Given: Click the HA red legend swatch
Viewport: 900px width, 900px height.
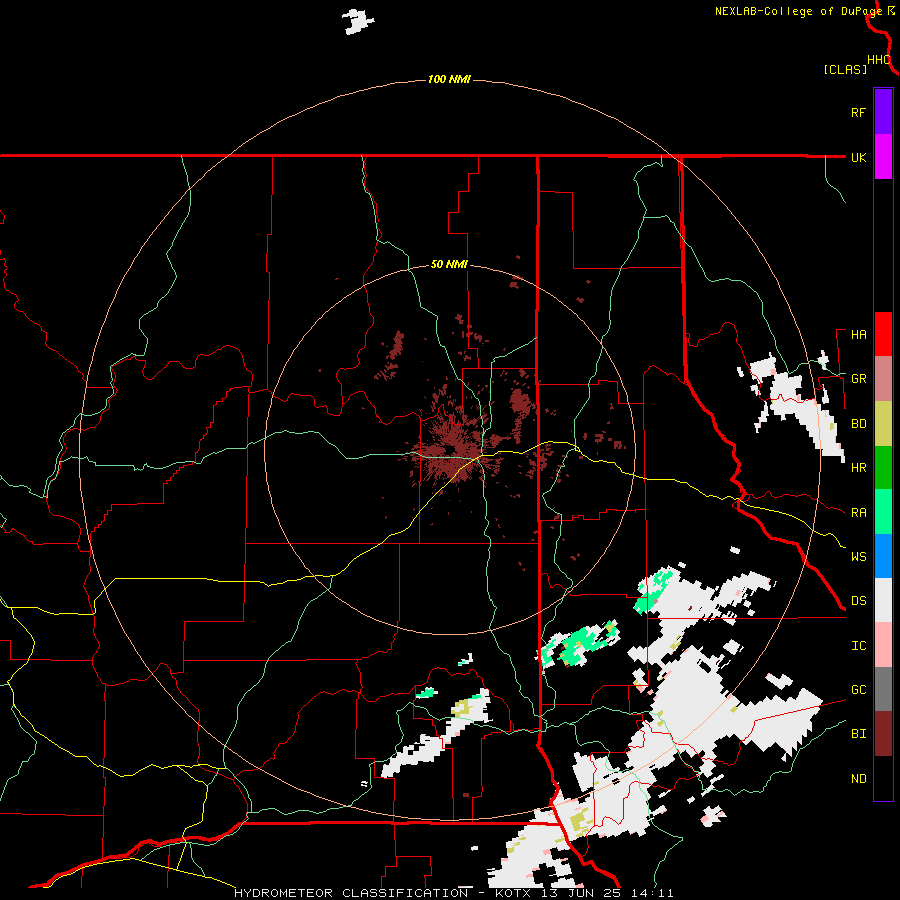Looking at the screenshot, I should click(x=883, y=334).
